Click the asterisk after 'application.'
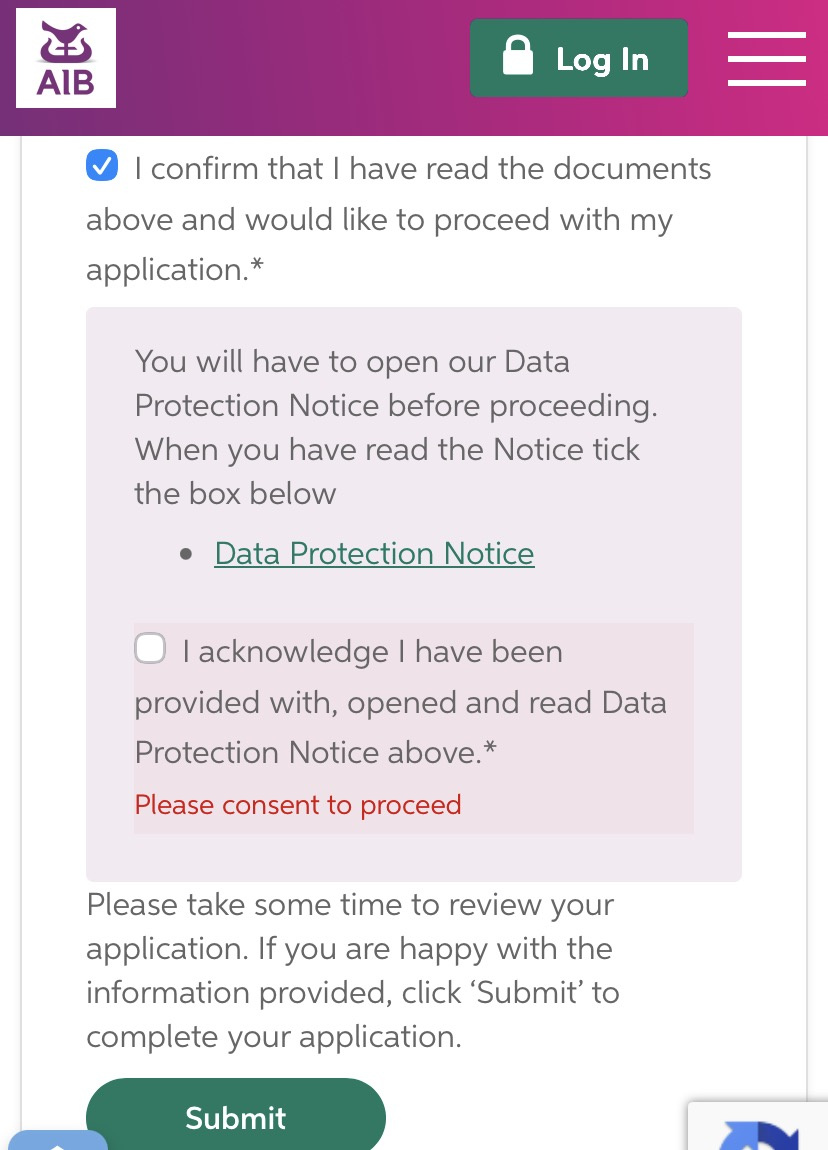 click(256, 265)
